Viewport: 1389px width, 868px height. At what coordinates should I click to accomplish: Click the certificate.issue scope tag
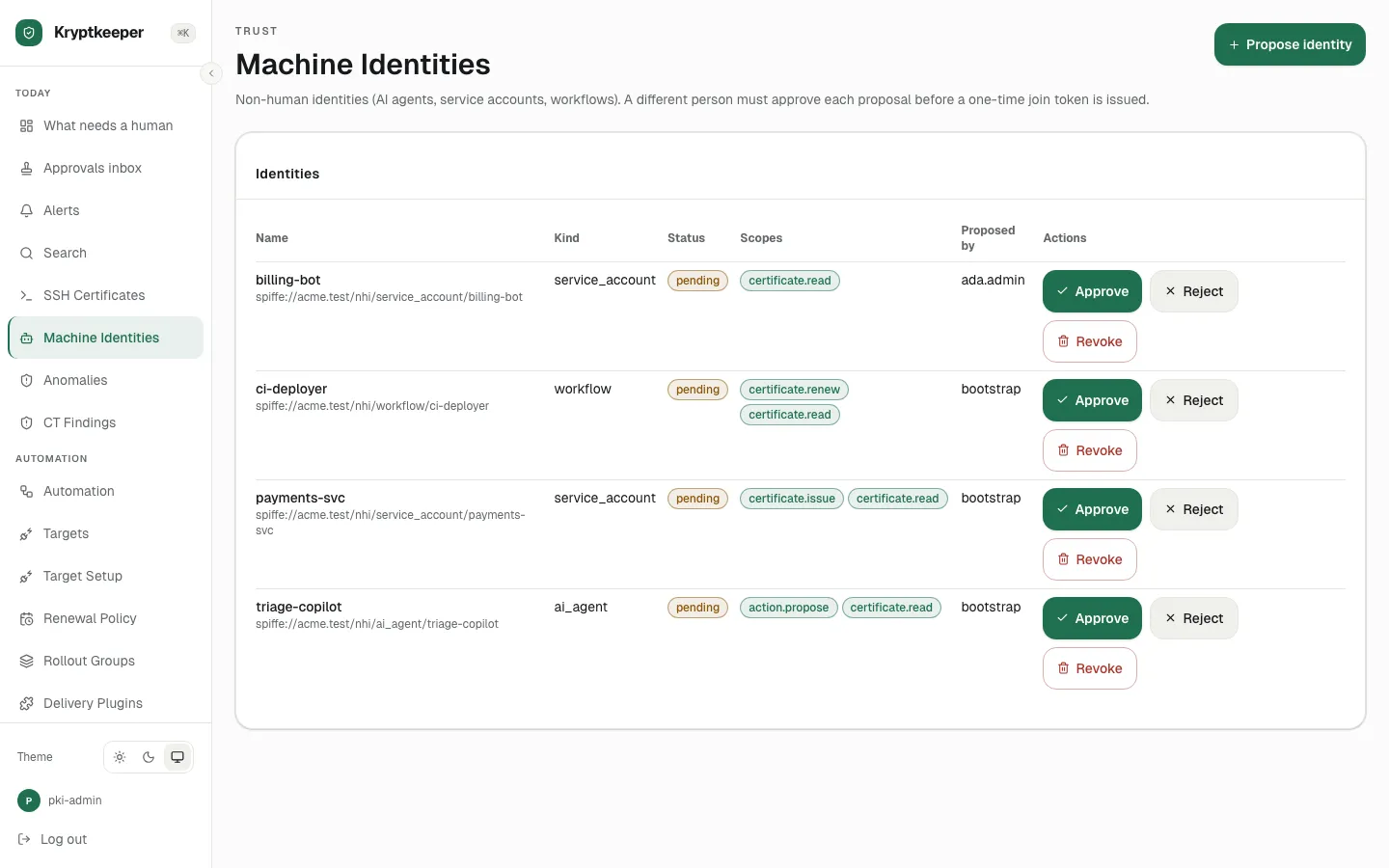point(792,499)
